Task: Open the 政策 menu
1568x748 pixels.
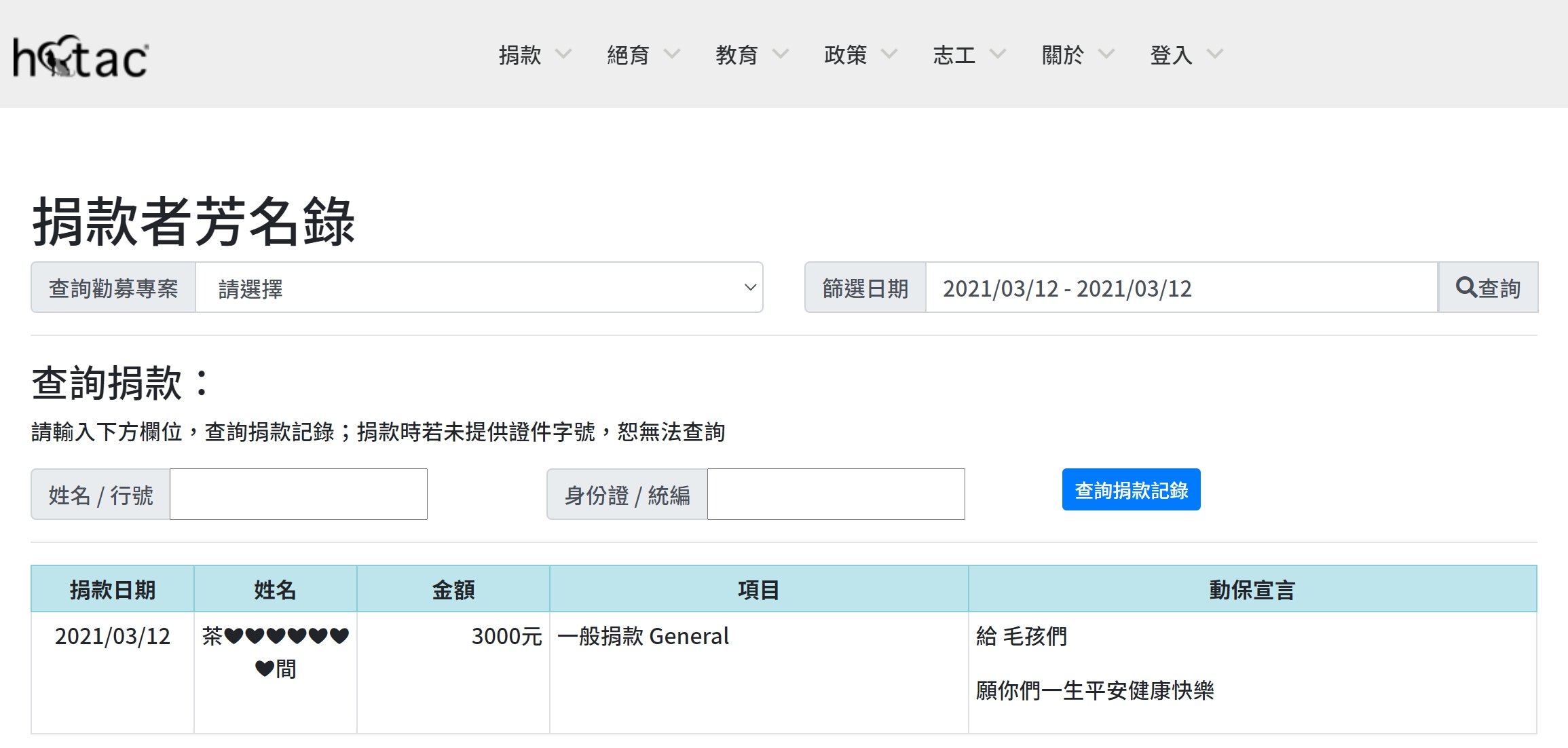Action: (x=846, y=54)
